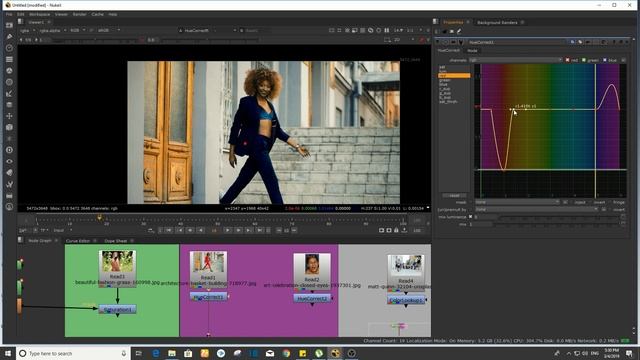Screen dimensions: 640x360
Task: Click the ColorLookup1 node
Action: [406, 300]
